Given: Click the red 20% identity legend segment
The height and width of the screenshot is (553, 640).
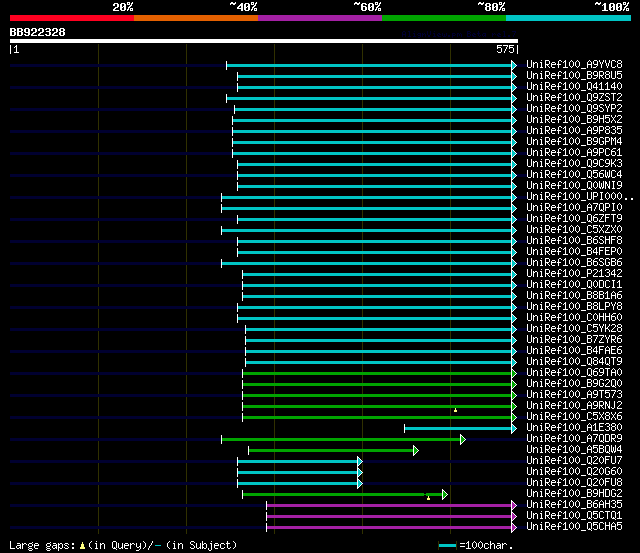Looking at the screenshot, I should pyautogui.click(x=72, y=18).
